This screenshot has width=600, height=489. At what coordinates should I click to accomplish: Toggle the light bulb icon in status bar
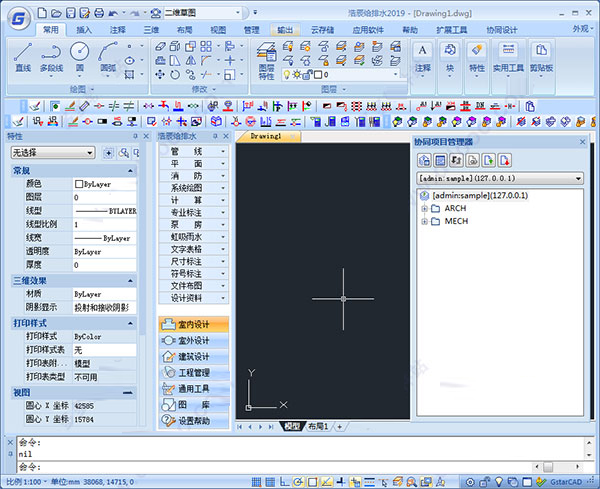499,482
